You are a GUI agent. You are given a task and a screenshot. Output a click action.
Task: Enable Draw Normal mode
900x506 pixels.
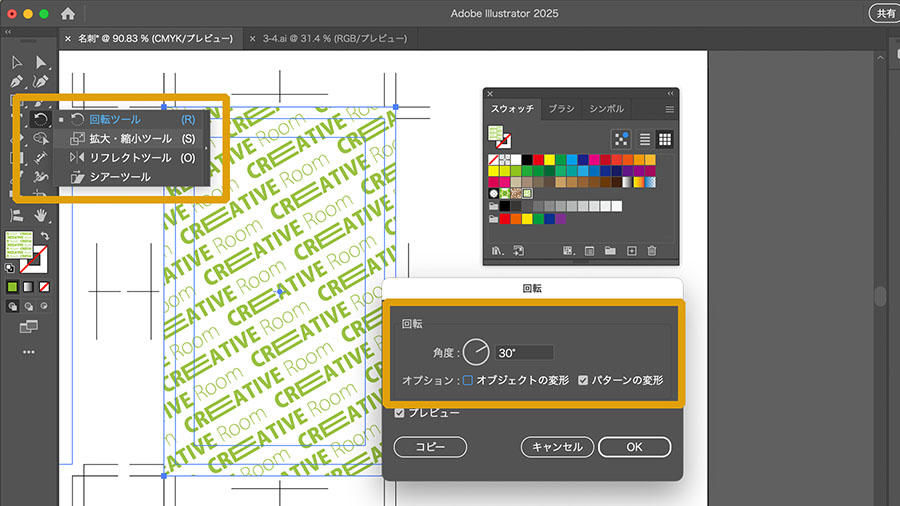tap(12, 306)
